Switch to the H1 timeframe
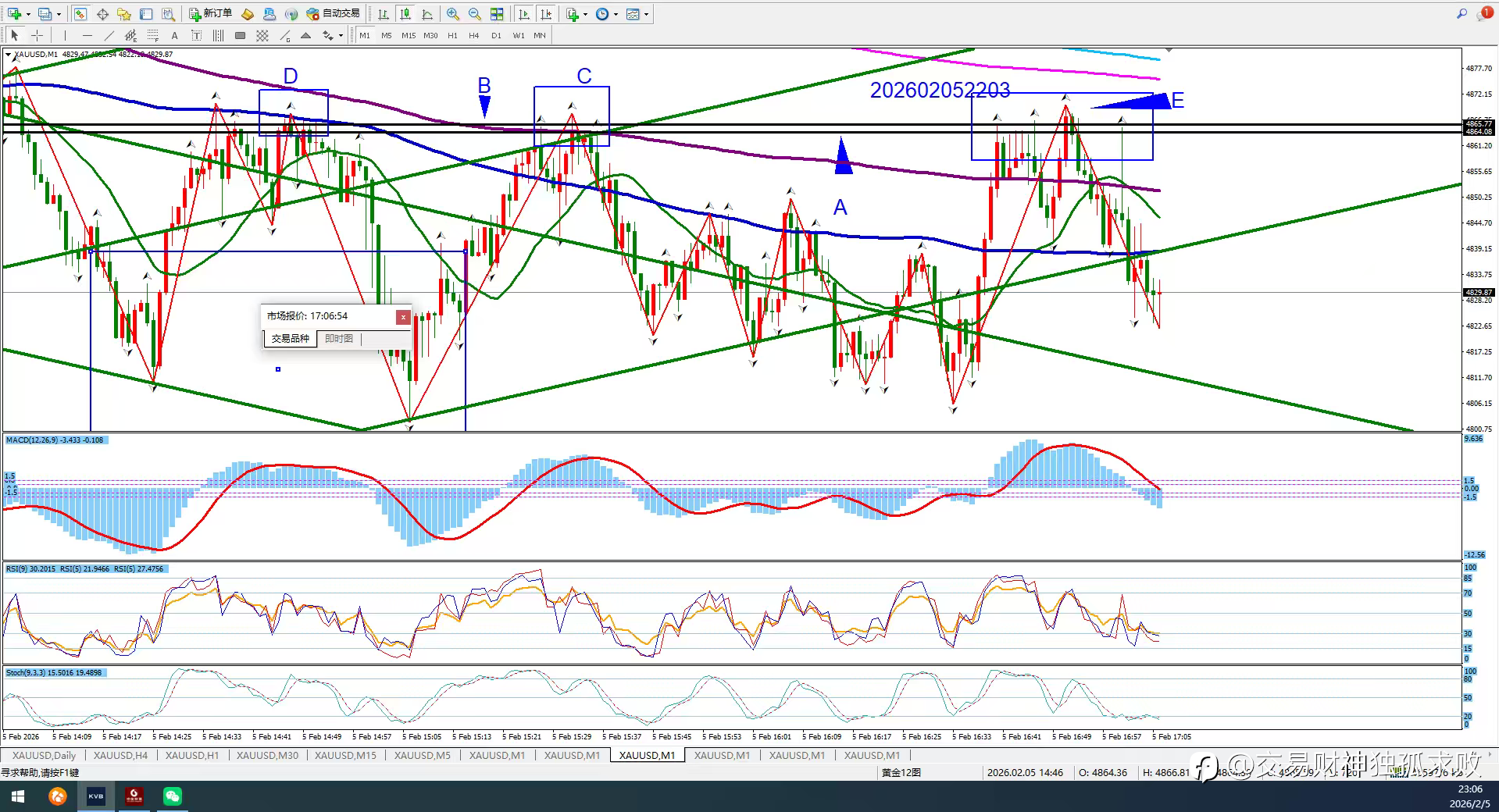 click(x=452, y=35)
